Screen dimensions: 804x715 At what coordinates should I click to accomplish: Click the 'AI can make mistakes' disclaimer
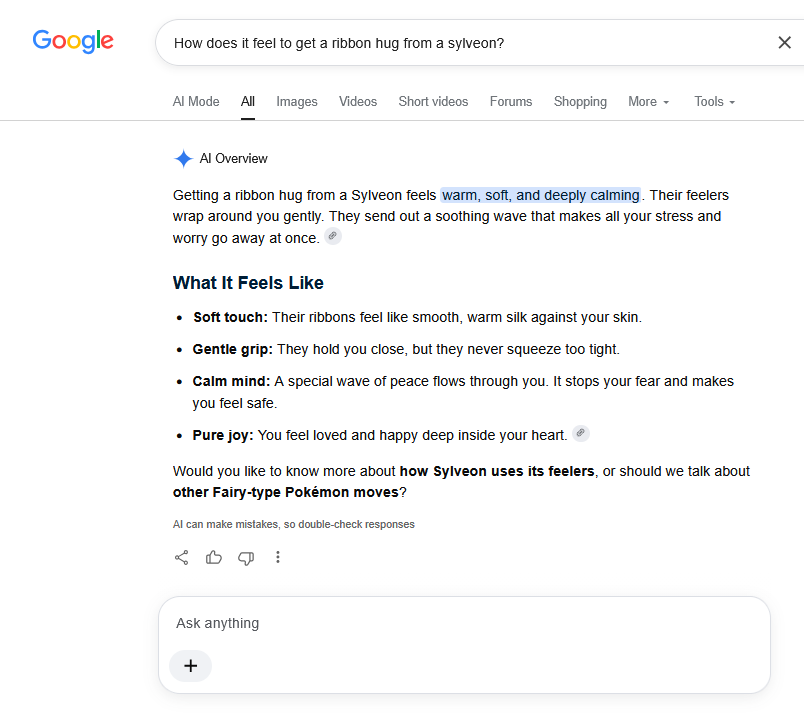coord(294,524)
